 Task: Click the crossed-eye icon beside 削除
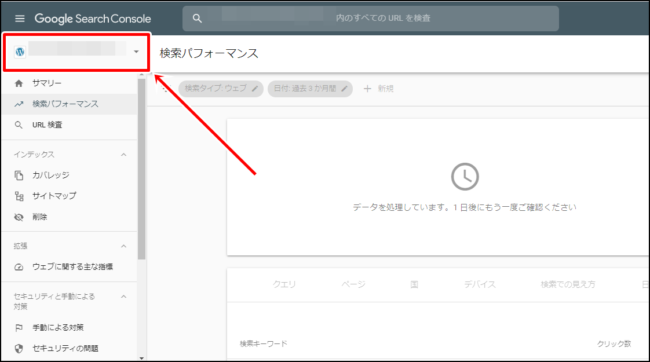19,217
